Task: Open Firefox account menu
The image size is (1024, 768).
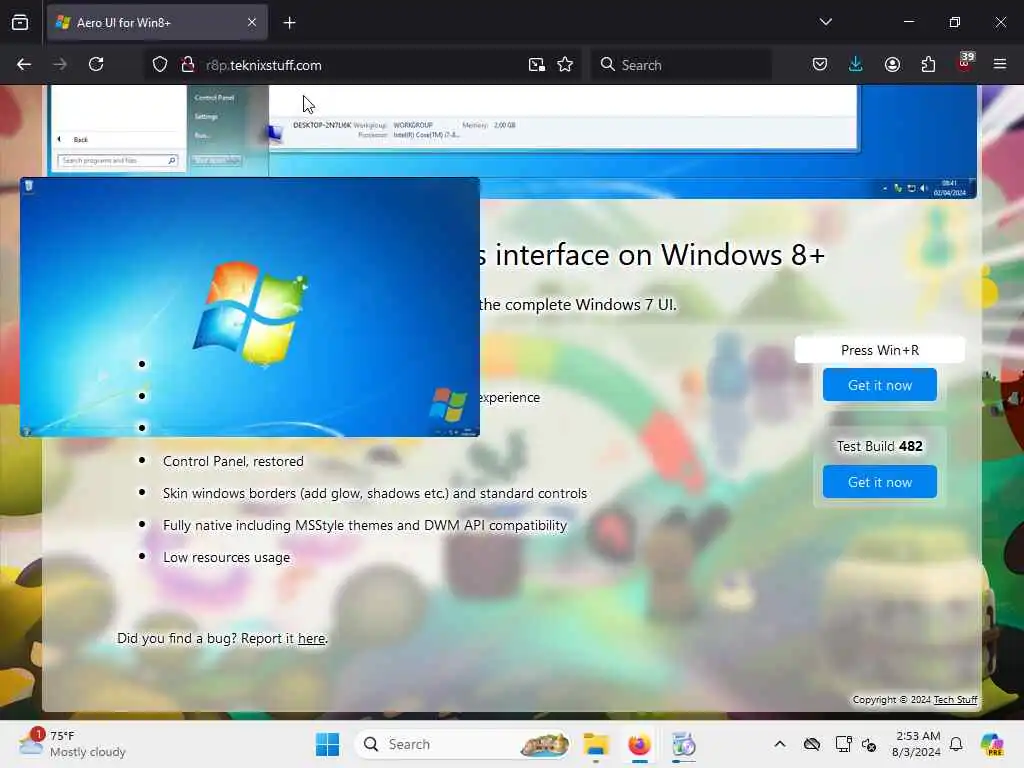Action: (892, 65)
